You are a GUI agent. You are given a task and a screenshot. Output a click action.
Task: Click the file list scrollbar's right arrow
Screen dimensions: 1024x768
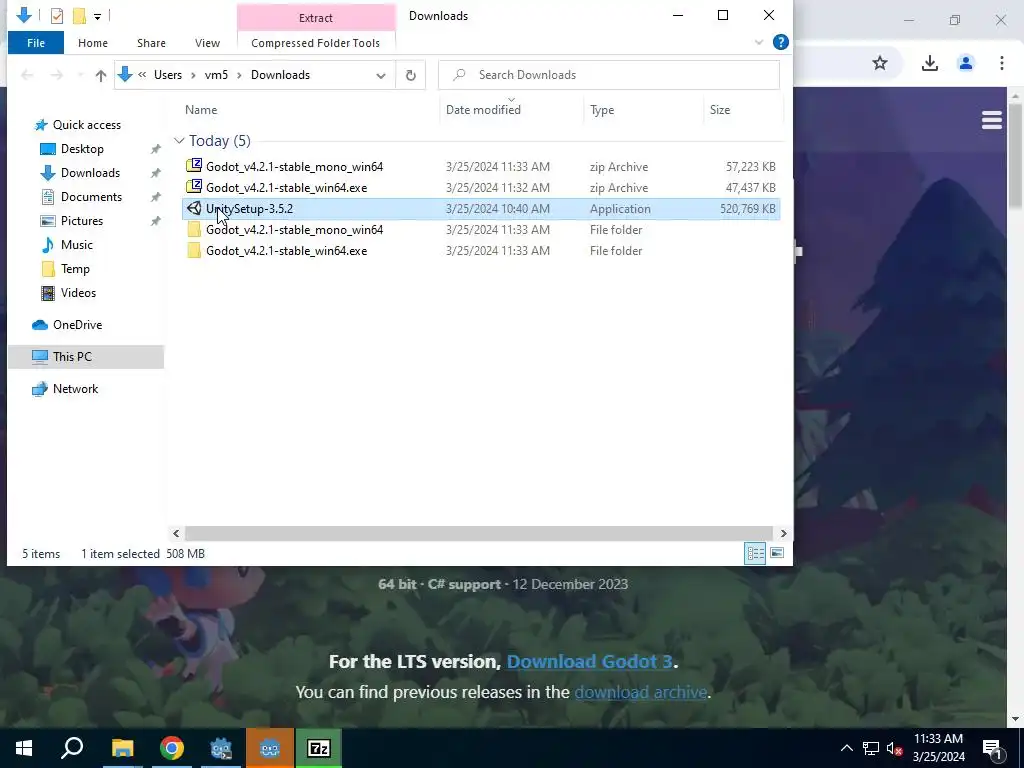click(783, 534)
